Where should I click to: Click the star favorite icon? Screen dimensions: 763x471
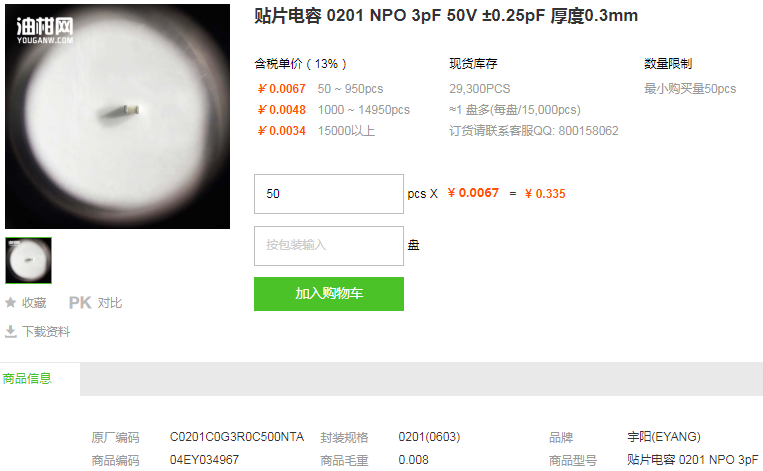(x=11, y=303)
